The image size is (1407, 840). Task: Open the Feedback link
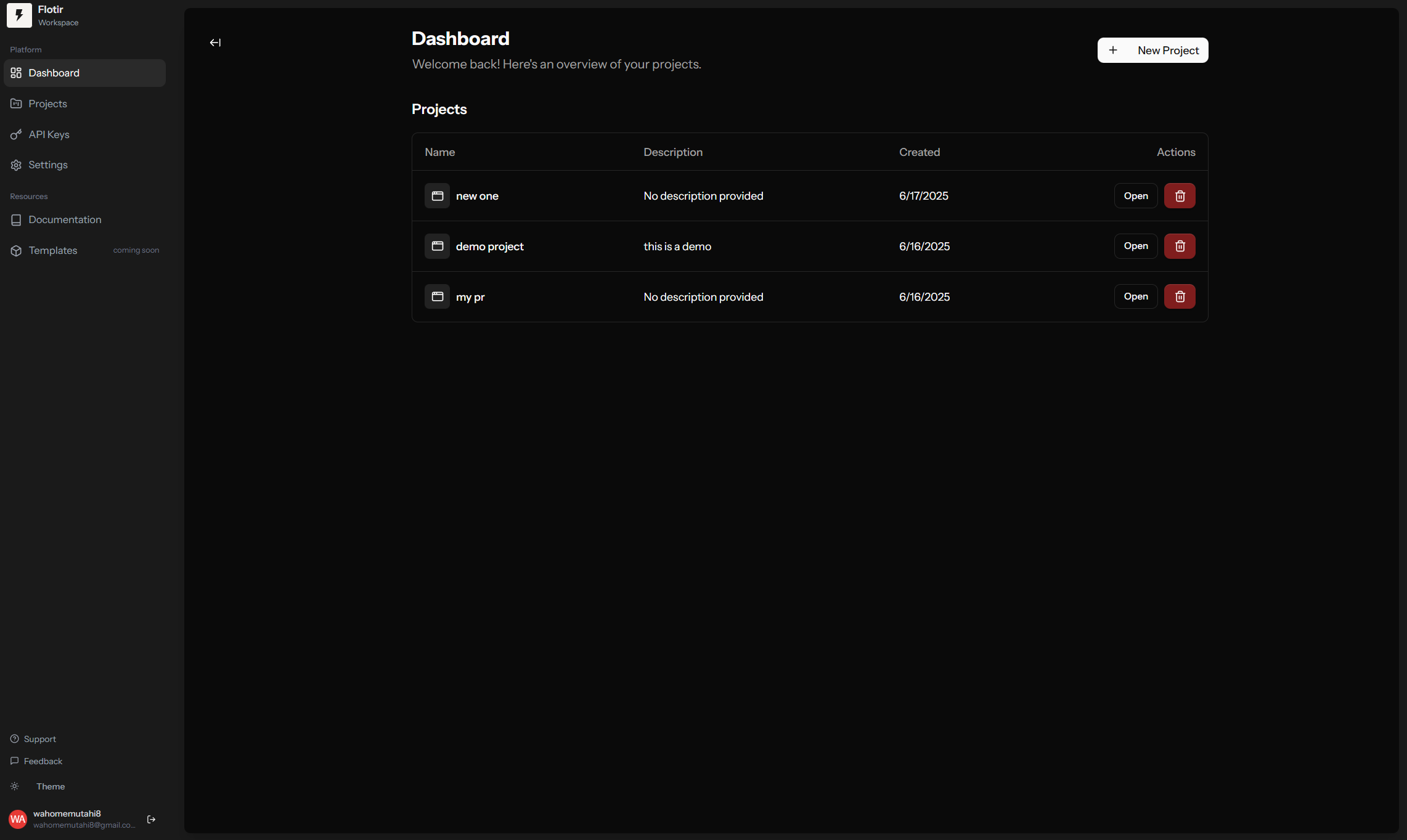point(43,761)
